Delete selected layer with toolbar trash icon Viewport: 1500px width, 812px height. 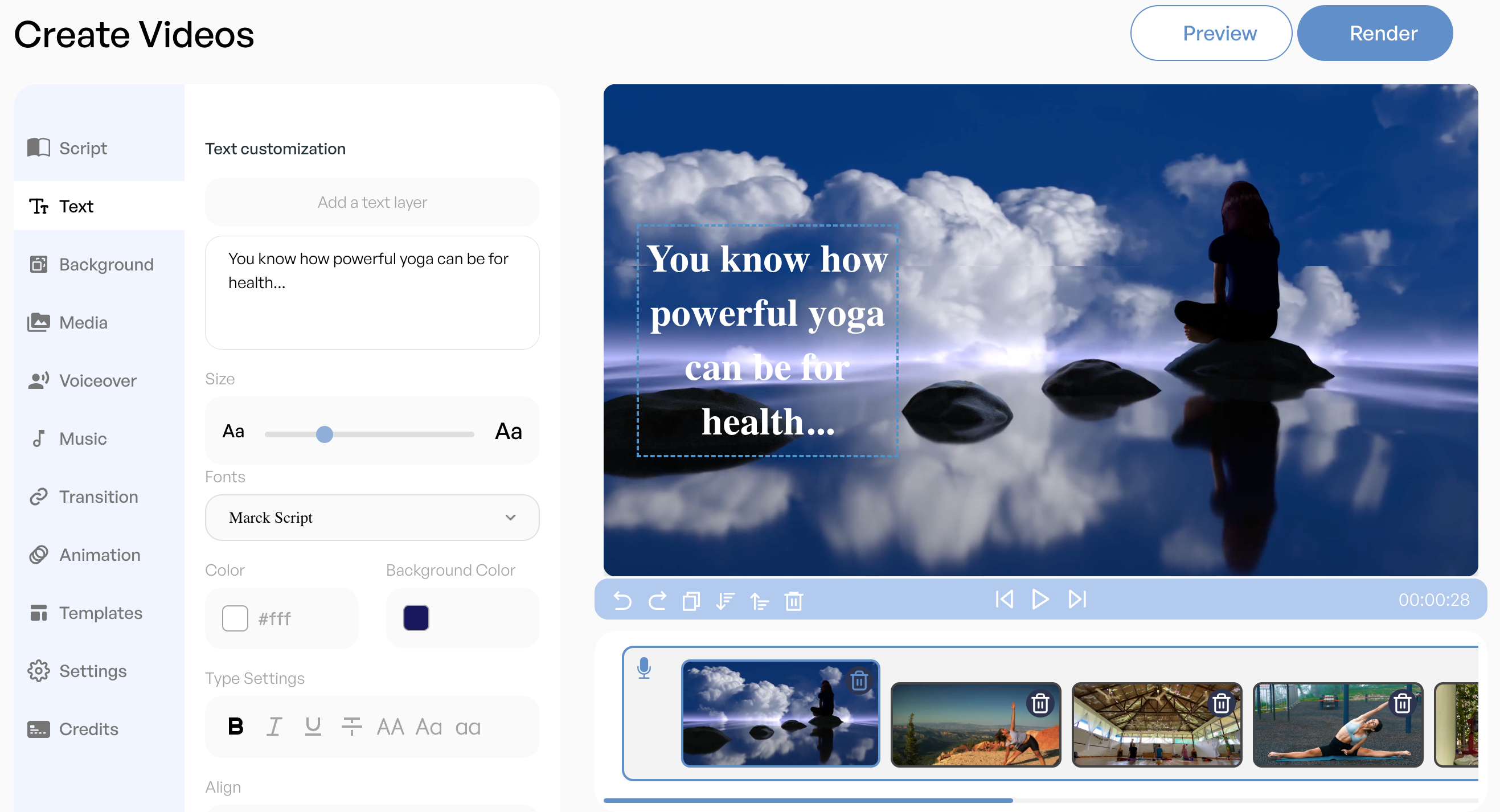(x=794, y=600)
